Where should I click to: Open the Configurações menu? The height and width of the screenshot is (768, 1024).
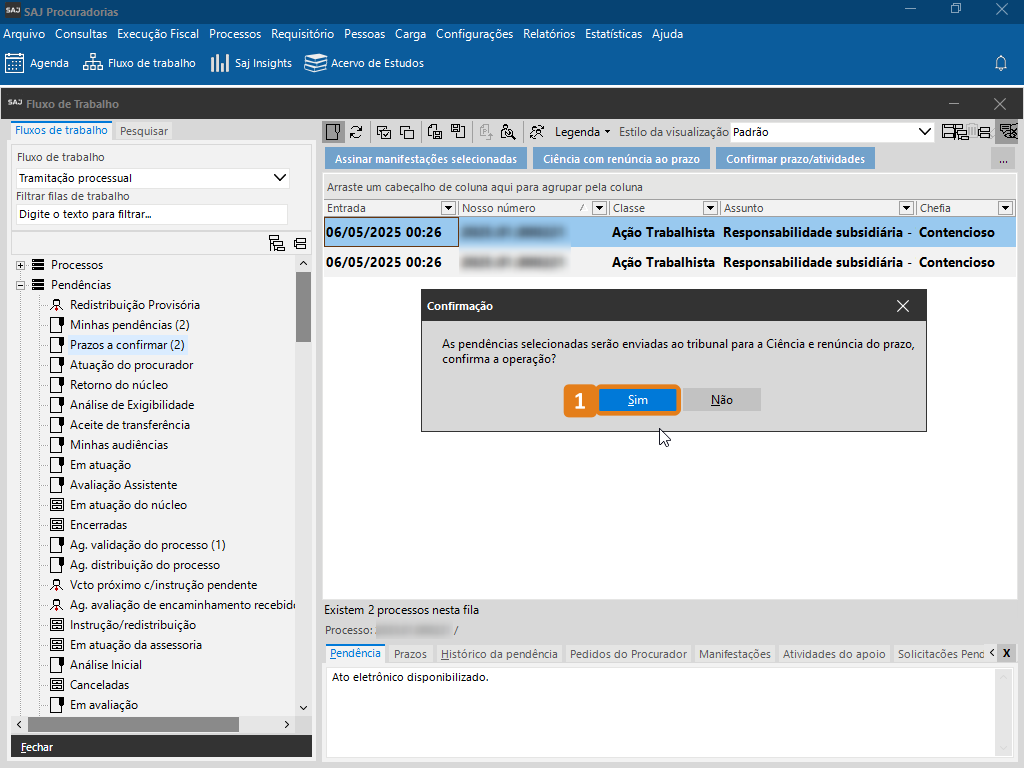(x=474, y=34)
